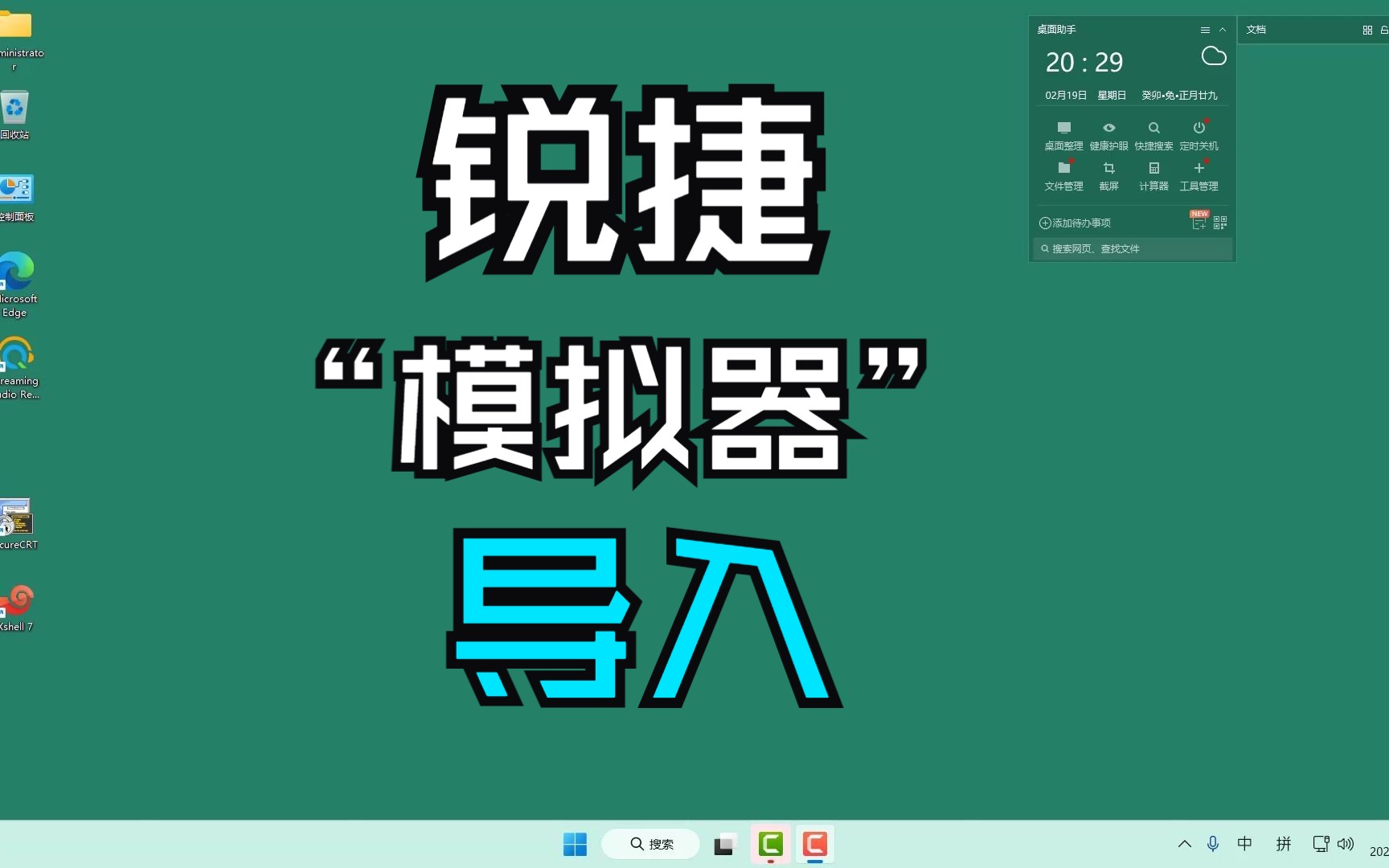Image resolution: width=1389 pixels, height=868 pixels.
Task: Click the microphone tray icon
Action: (x=1212, y=844)
